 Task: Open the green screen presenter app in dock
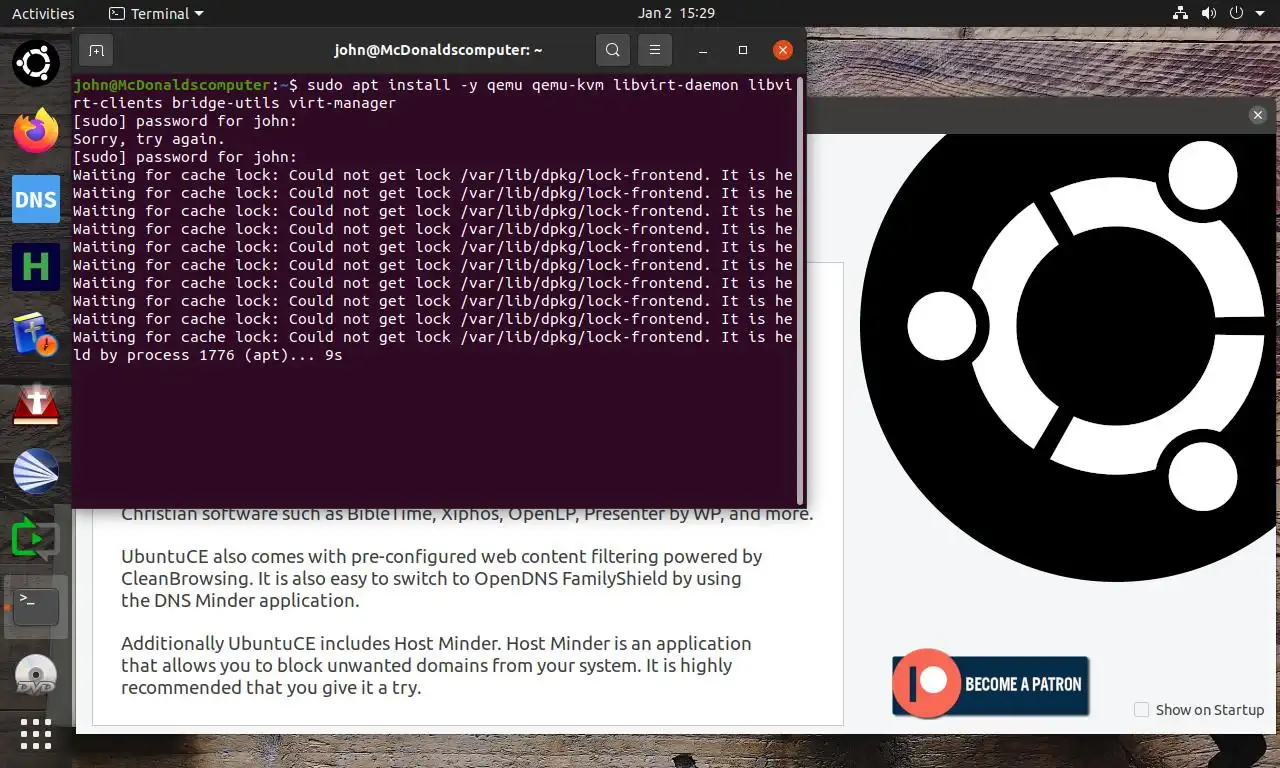pos(35,539)
